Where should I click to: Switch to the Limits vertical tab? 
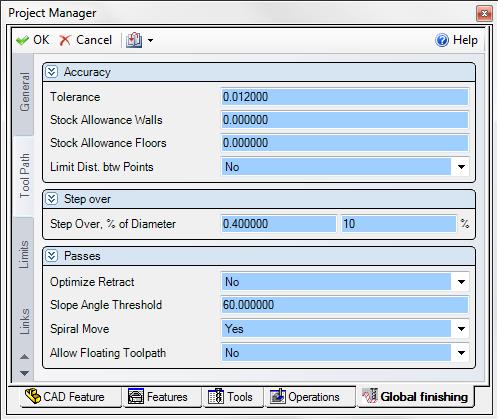pos(24,255)
